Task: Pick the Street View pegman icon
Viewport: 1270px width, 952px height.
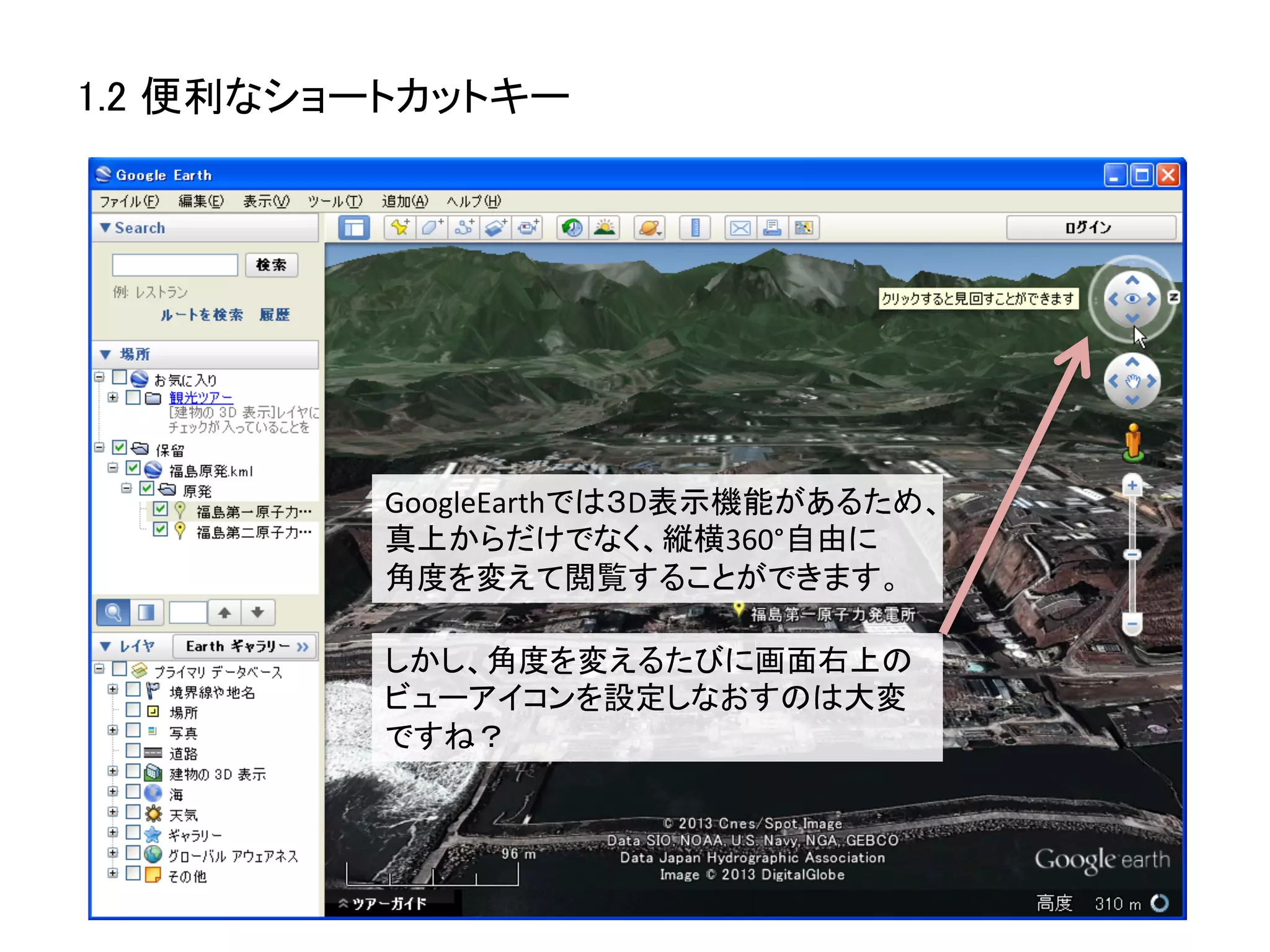Action: pyautogui.click(x=1133, y=443)
